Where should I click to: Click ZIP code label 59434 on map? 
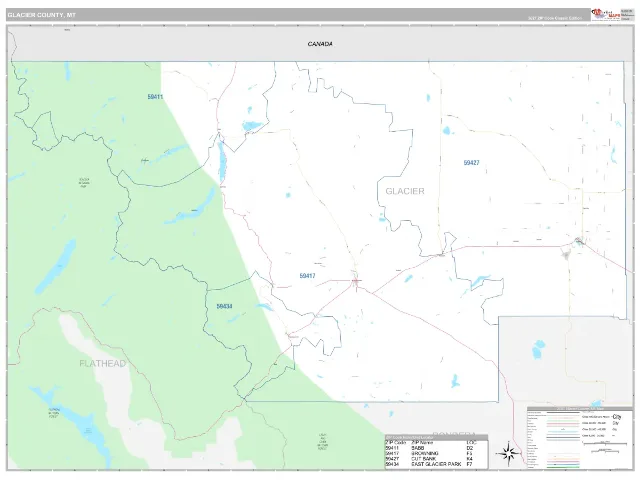(224, 306)
